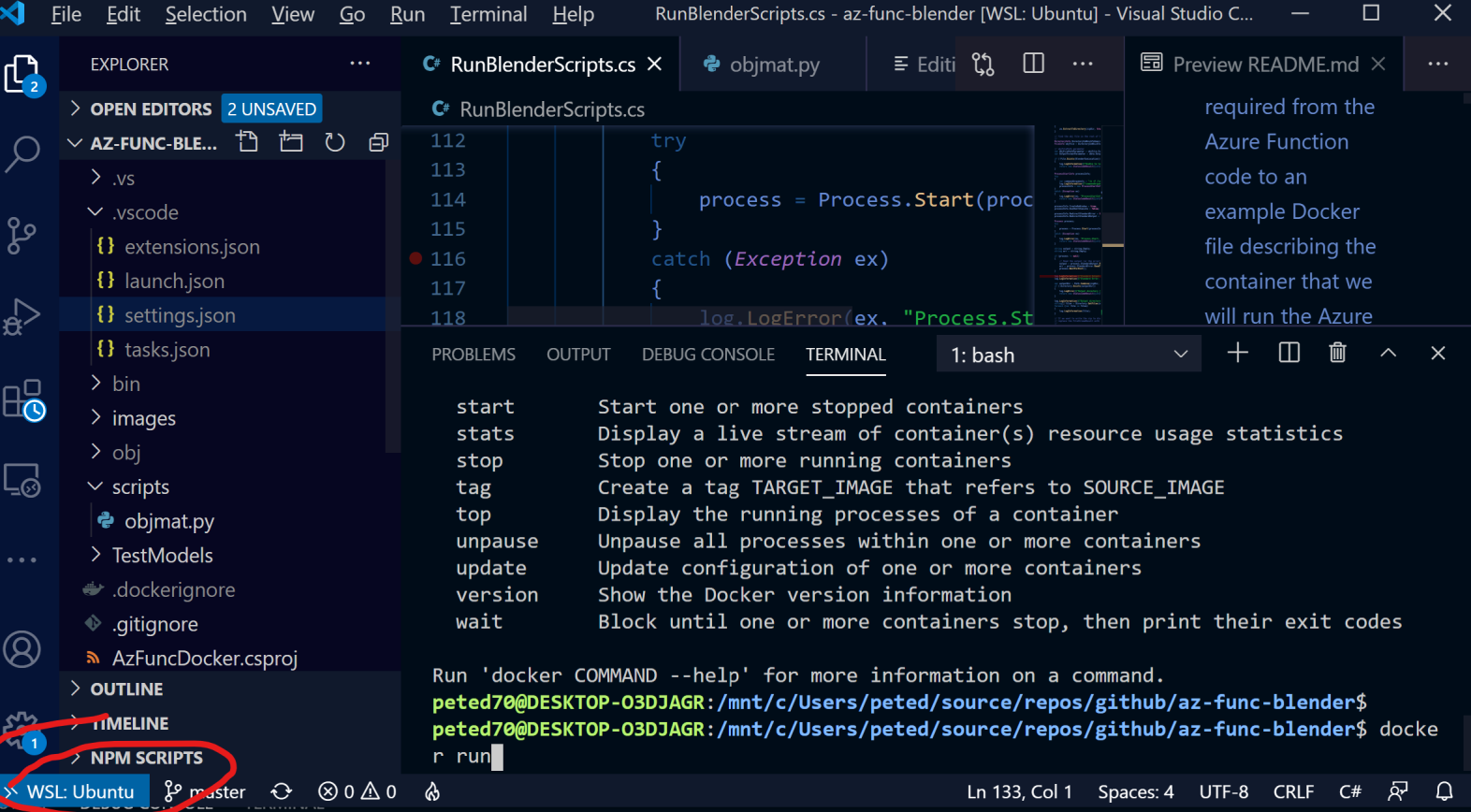
Task: Switch to the DEBUG CONSOLE panel tab
Action: coord(708,355)
